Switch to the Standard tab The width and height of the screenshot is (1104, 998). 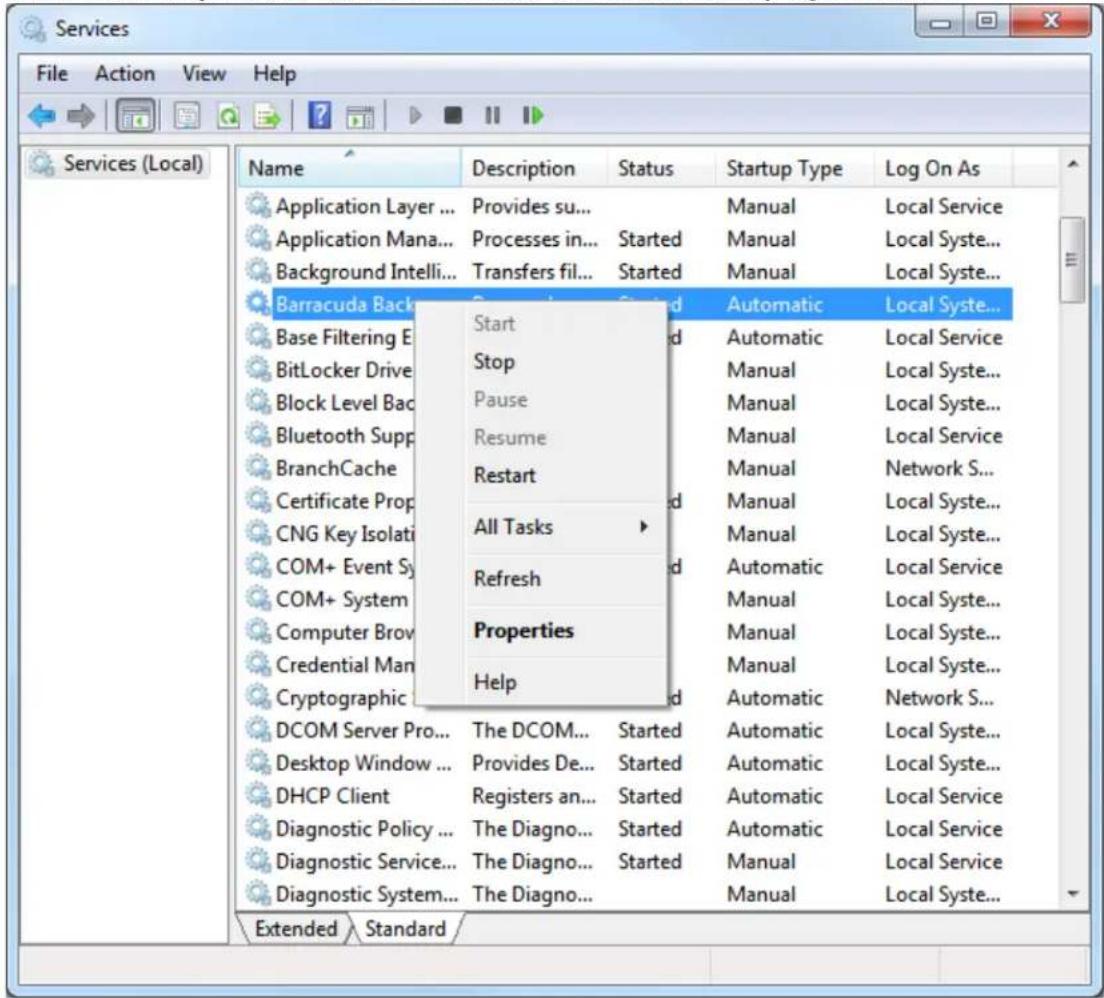tap(406, 928)
